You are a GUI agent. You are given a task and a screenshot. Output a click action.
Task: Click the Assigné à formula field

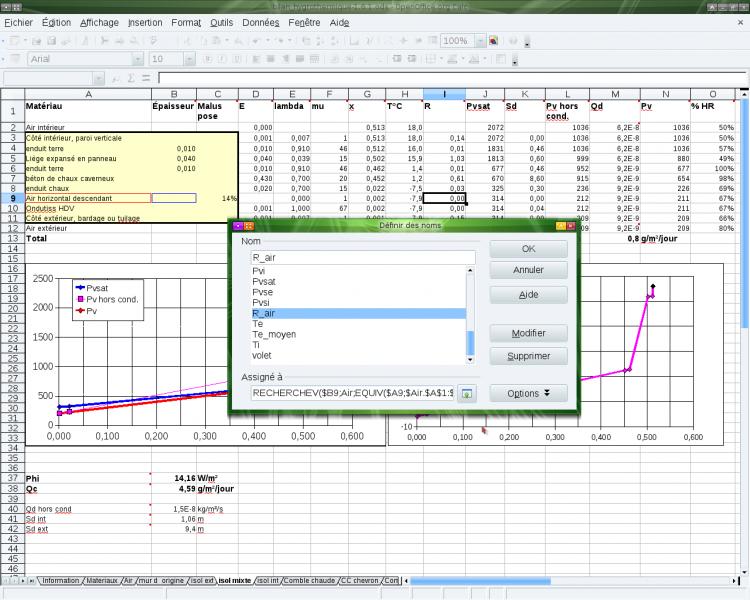(353, 393)
